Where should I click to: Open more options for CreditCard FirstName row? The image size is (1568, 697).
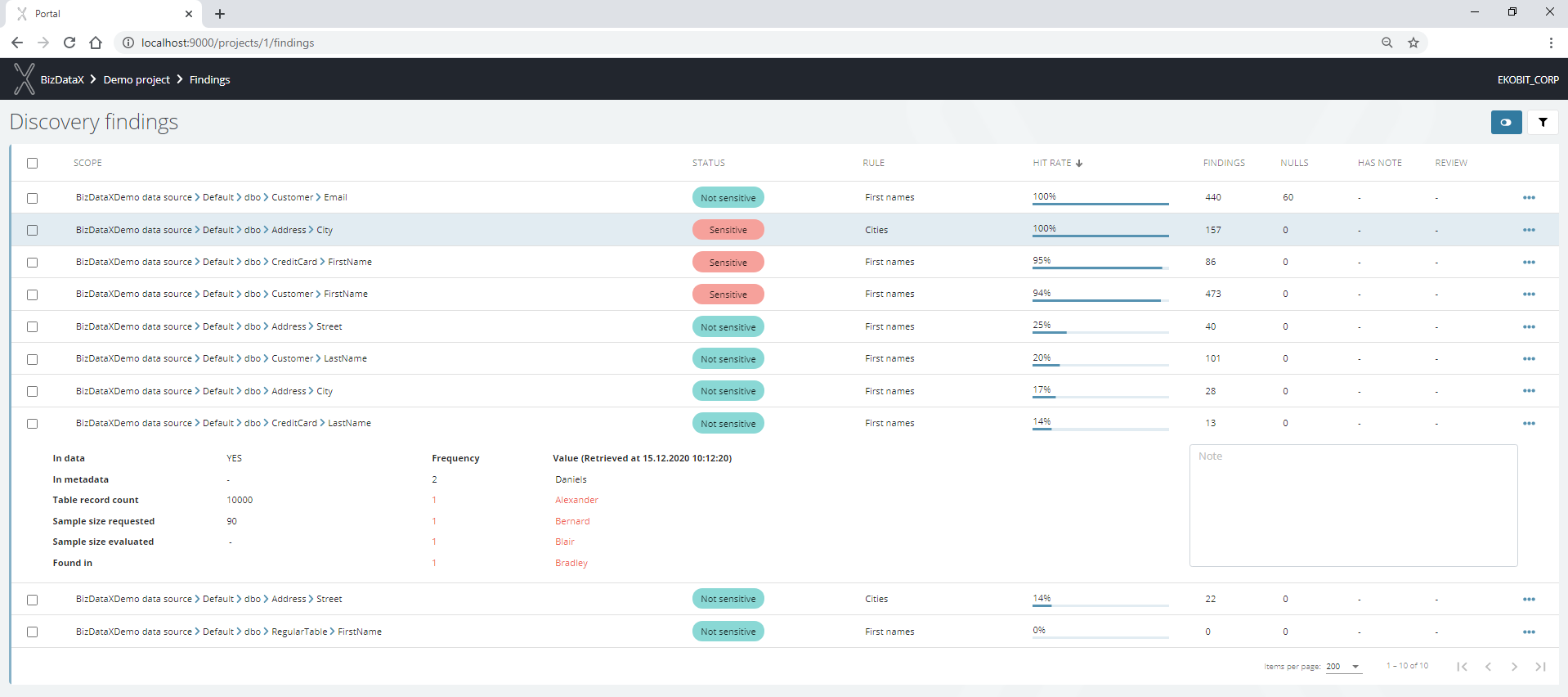[1529, 263]
